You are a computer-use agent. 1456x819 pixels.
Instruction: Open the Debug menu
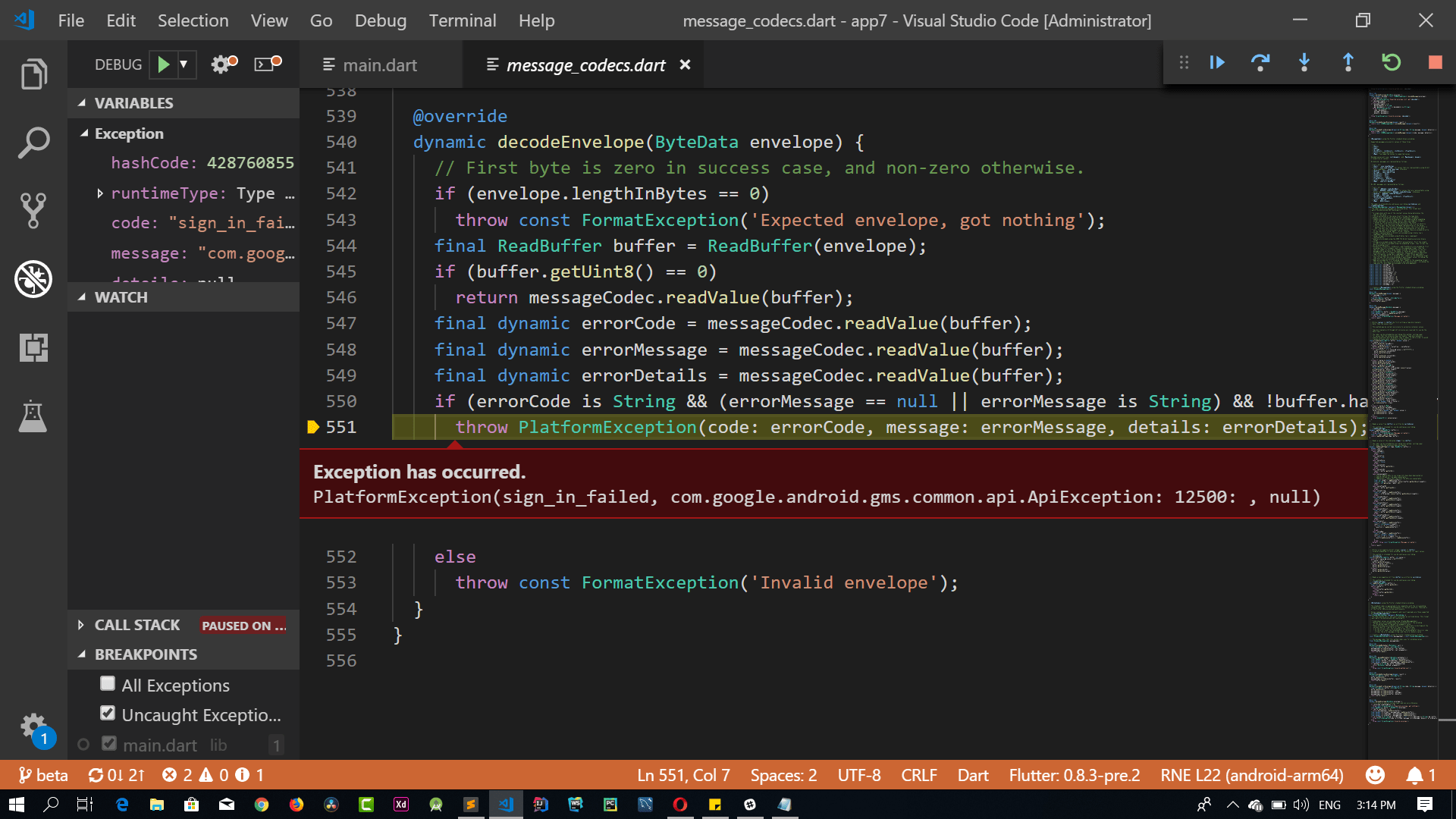(380, 20)
